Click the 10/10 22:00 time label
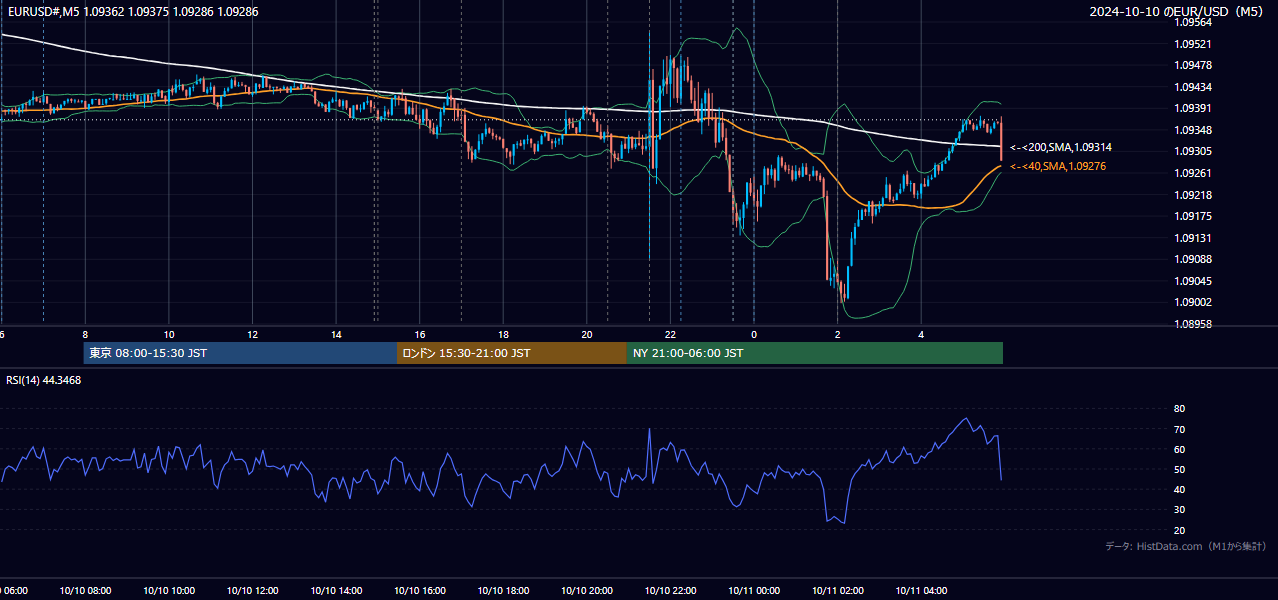 [x=670, y=591]
